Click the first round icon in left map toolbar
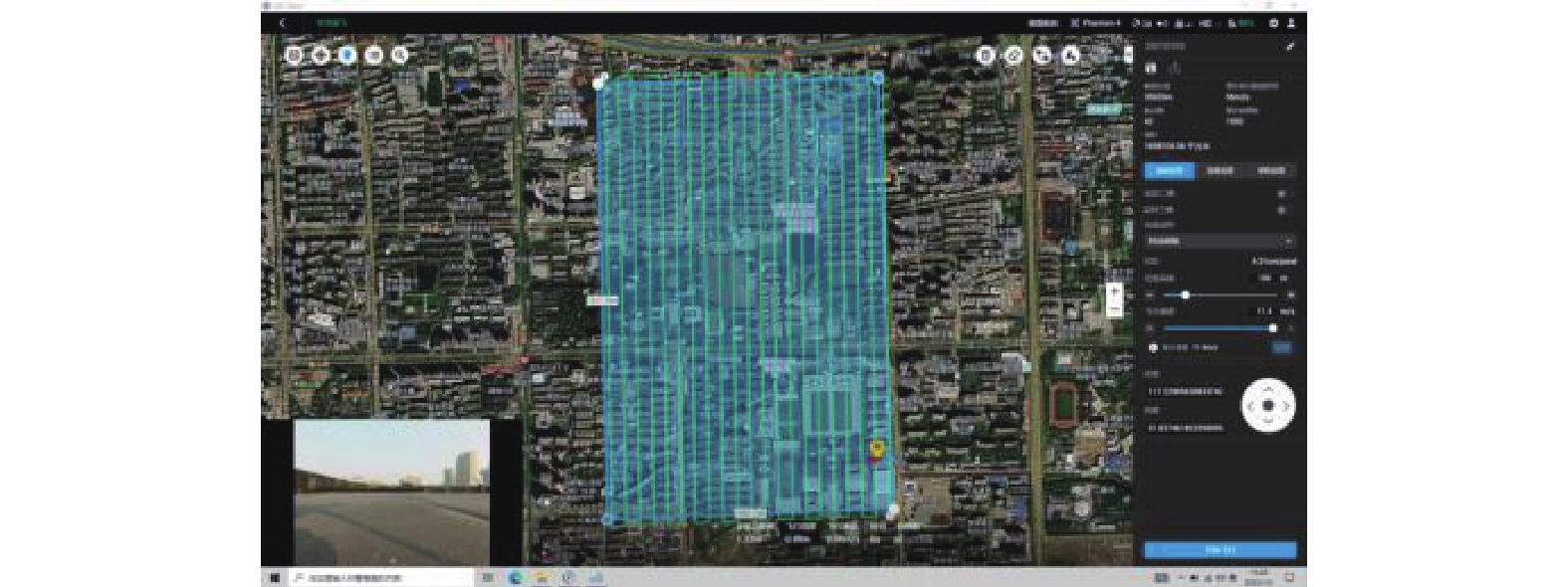 [x=295, y=55]
